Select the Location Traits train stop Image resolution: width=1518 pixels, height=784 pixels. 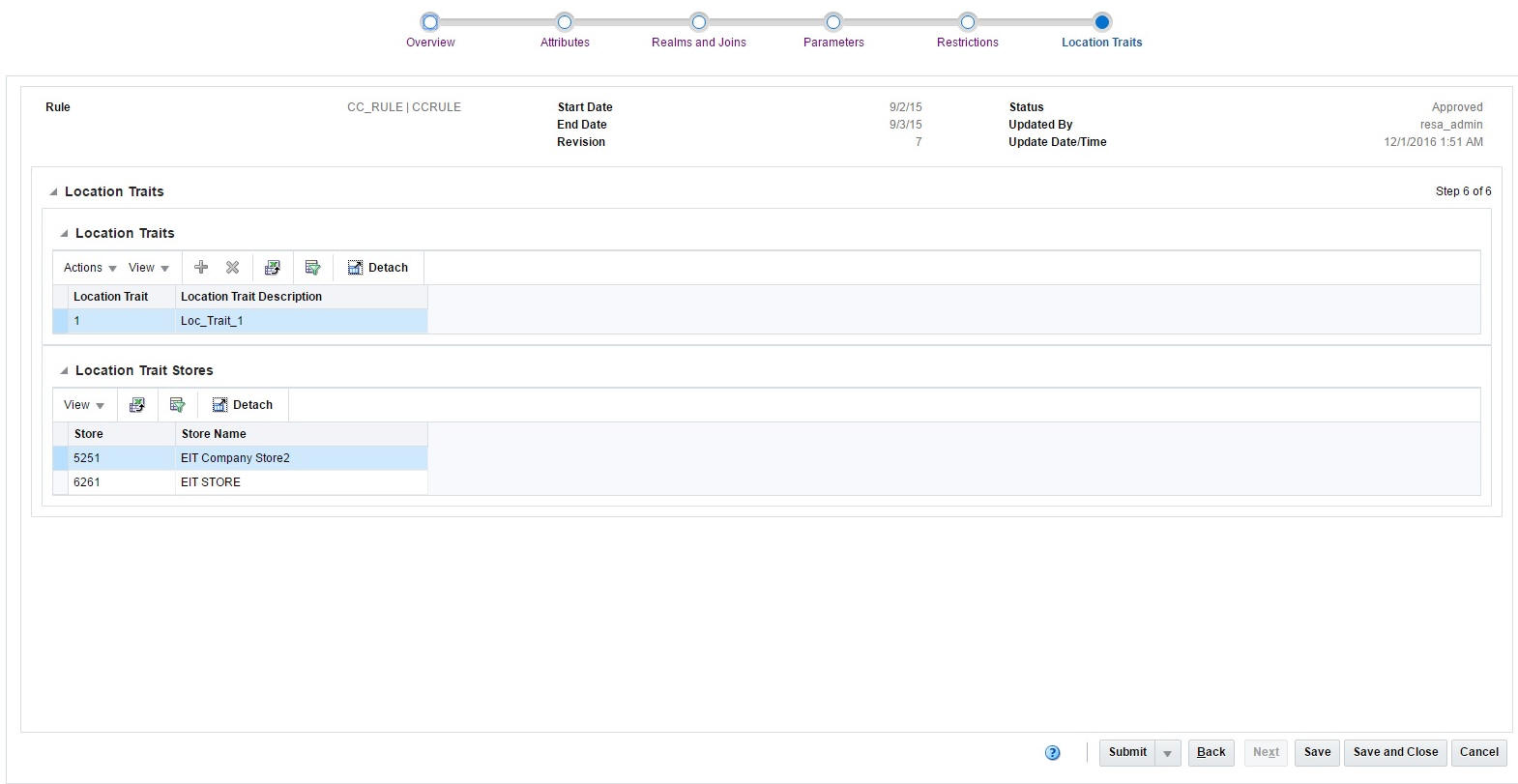1102,22
